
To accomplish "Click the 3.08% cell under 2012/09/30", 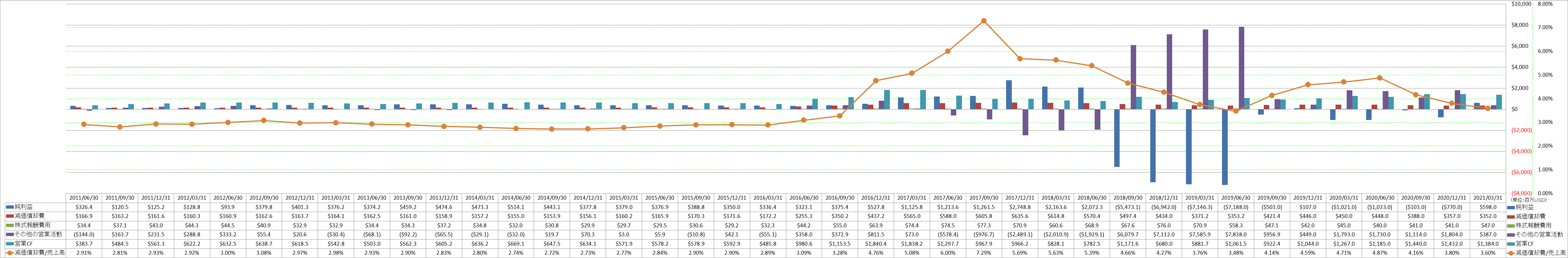I will [264, 253].
